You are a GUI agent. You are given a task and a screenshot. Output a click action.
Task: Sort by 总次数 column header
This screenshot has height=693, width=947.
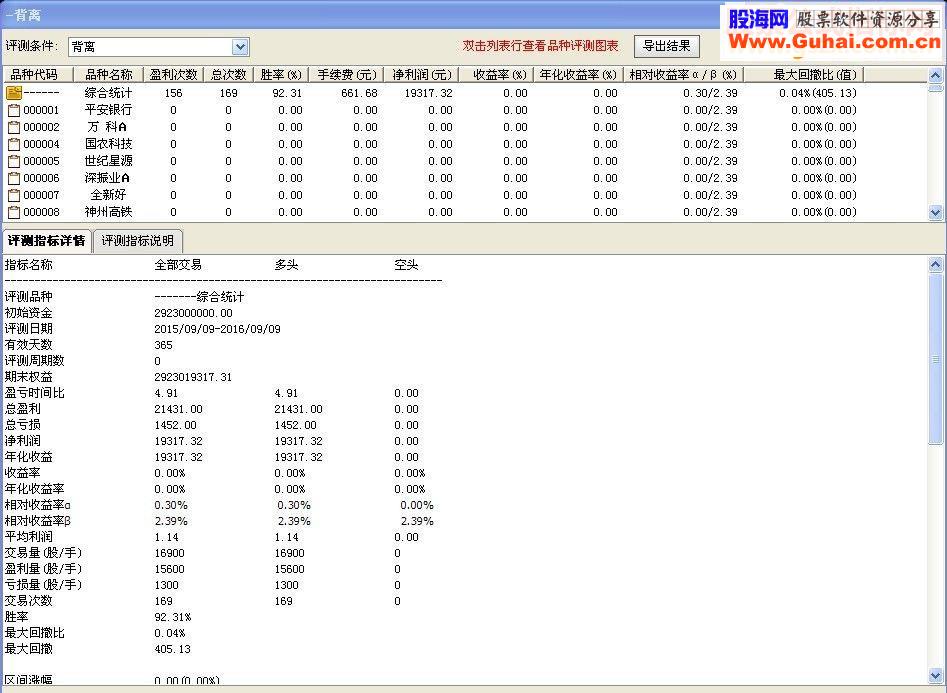click(228, 74)
